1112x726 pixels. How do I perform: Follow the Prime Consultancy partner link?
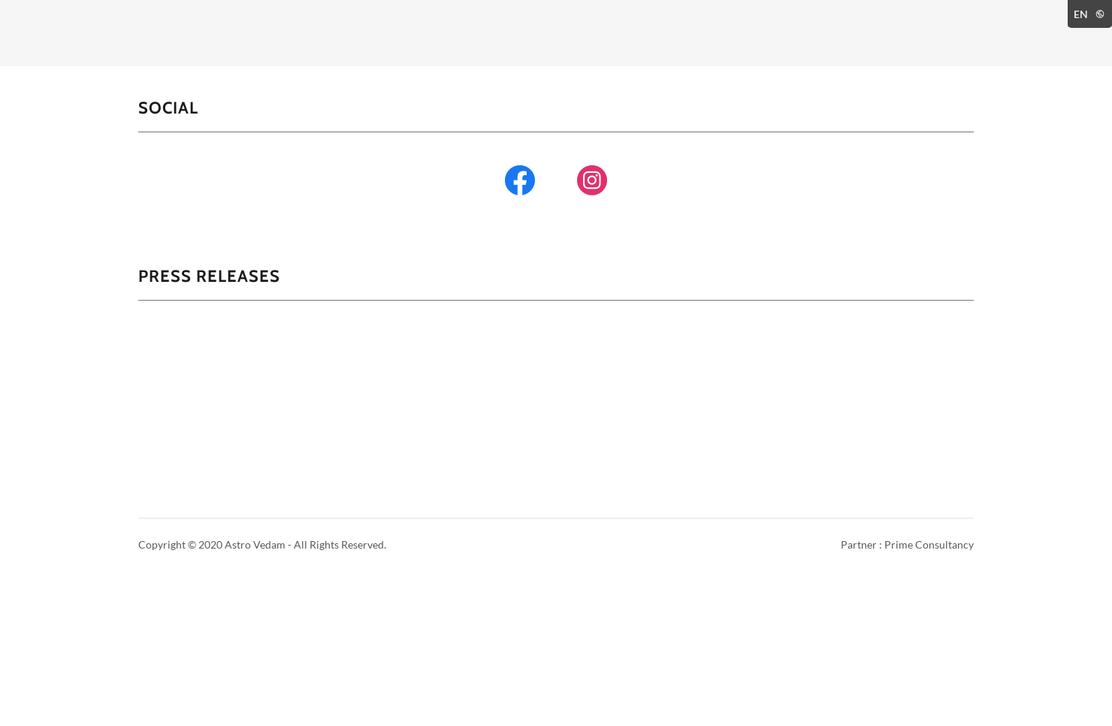pos(928,544)
